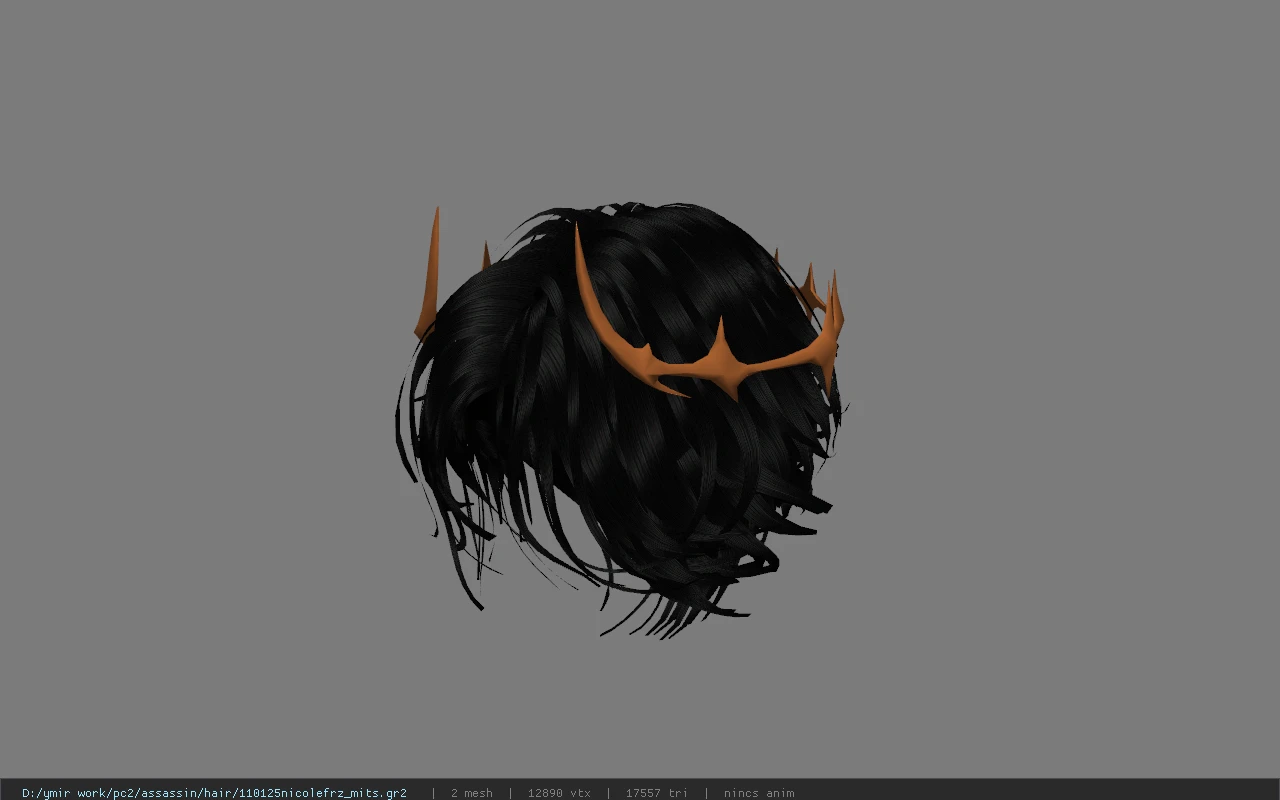Click the file path ending in nicolefrz_mits.gr2

[x=214, y=793]
